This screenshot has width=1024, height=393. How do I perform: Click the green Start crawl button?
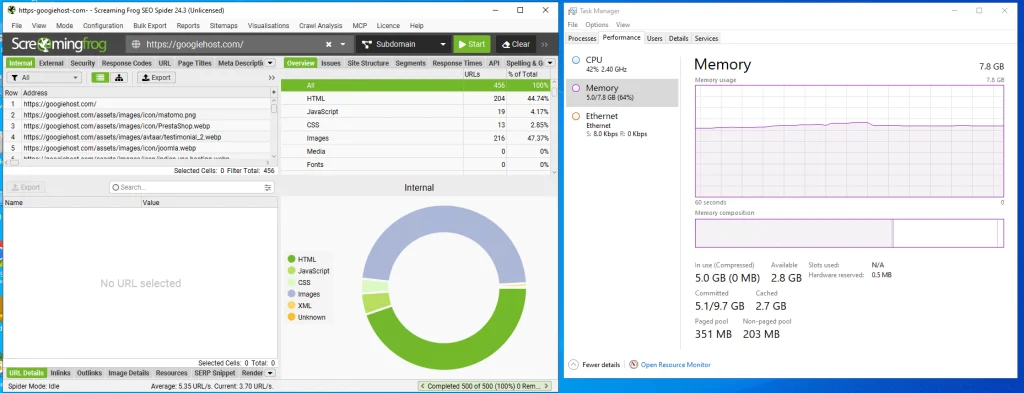[x=472, y=44]
